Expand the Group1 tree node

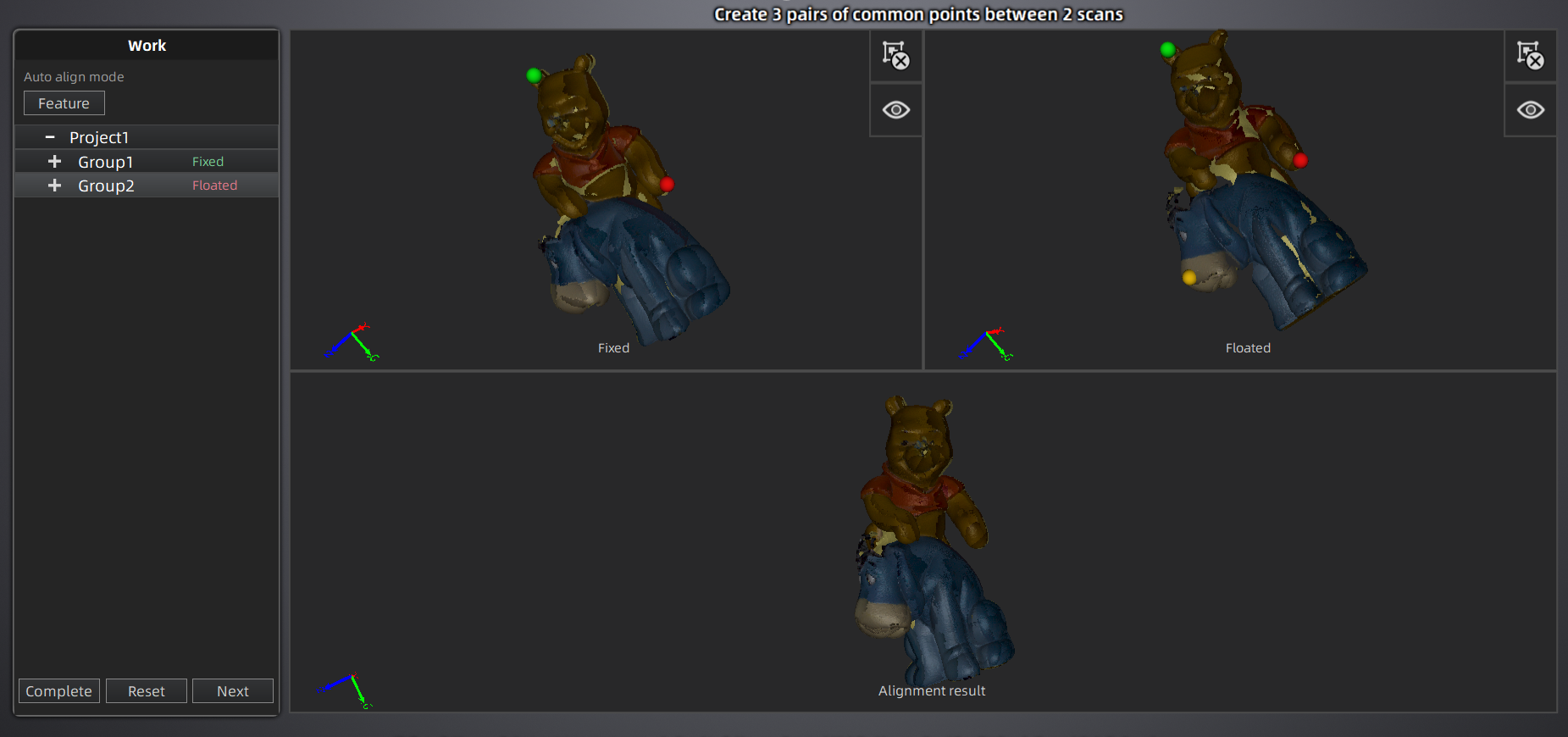click(54, 162)
